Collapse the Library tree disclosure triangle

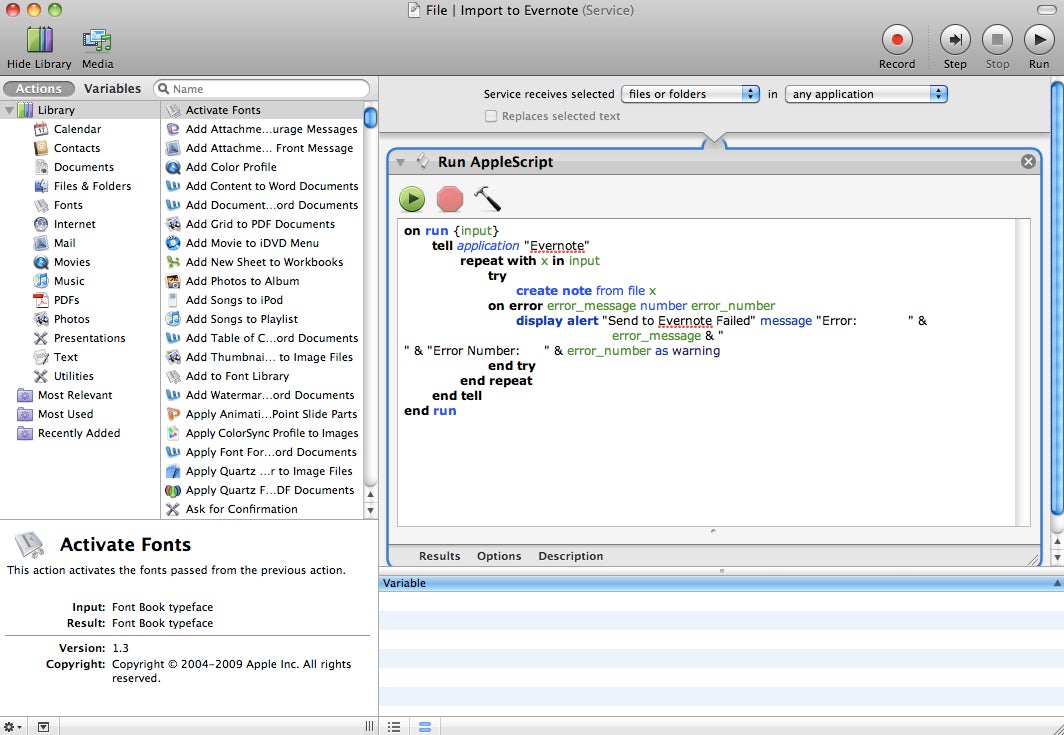coord(9,110)
